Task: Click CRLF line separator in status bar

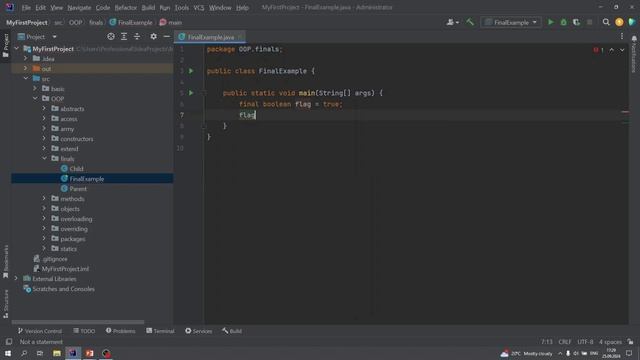Action: point(565,342)
